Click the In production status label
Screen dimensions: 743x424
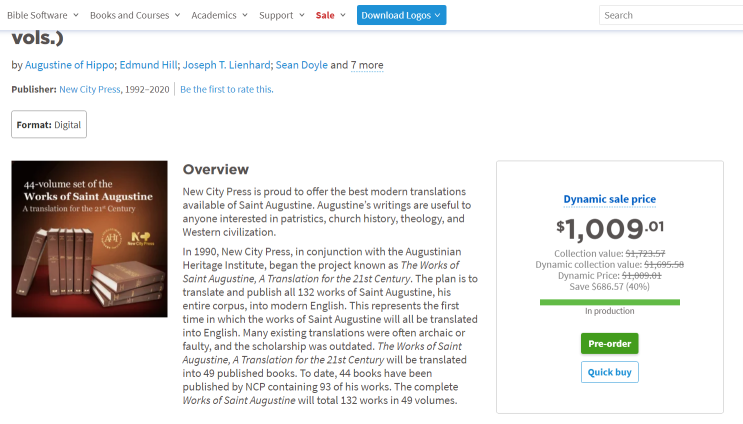(x=609, y=311)
